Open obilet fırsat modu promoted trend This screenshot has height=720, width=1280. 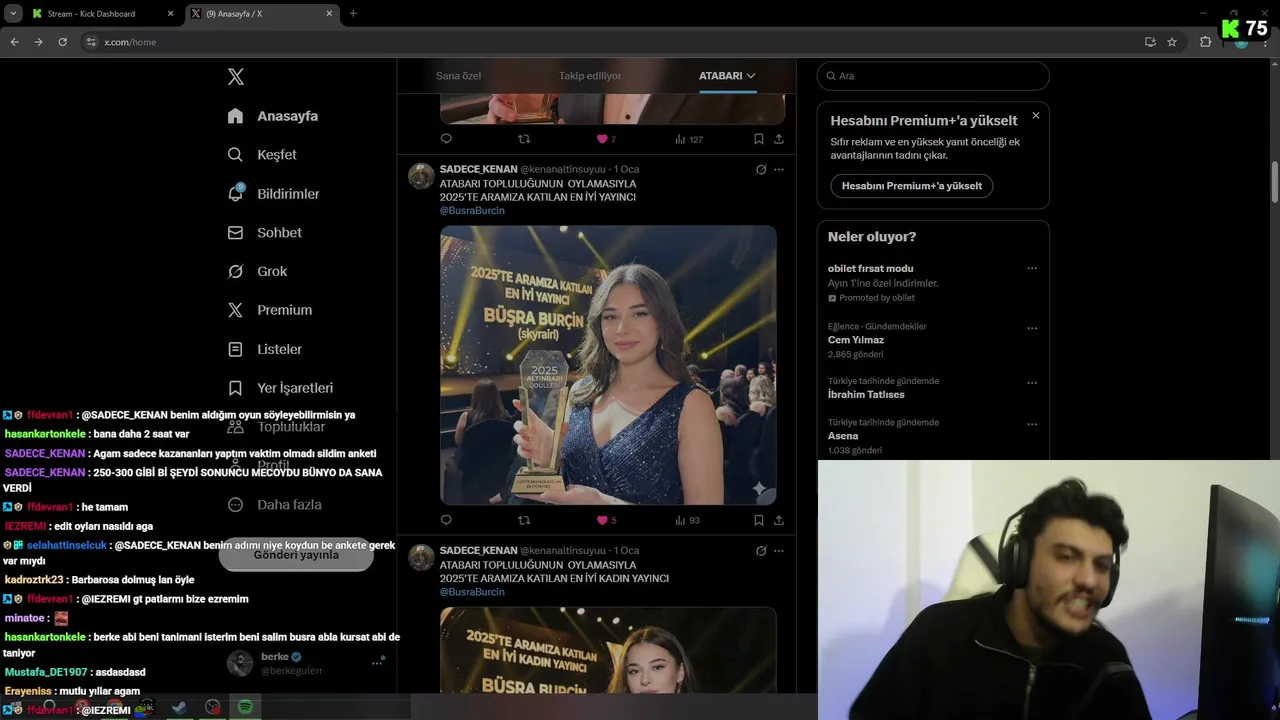pyautogui.click(x=870, y=269)
